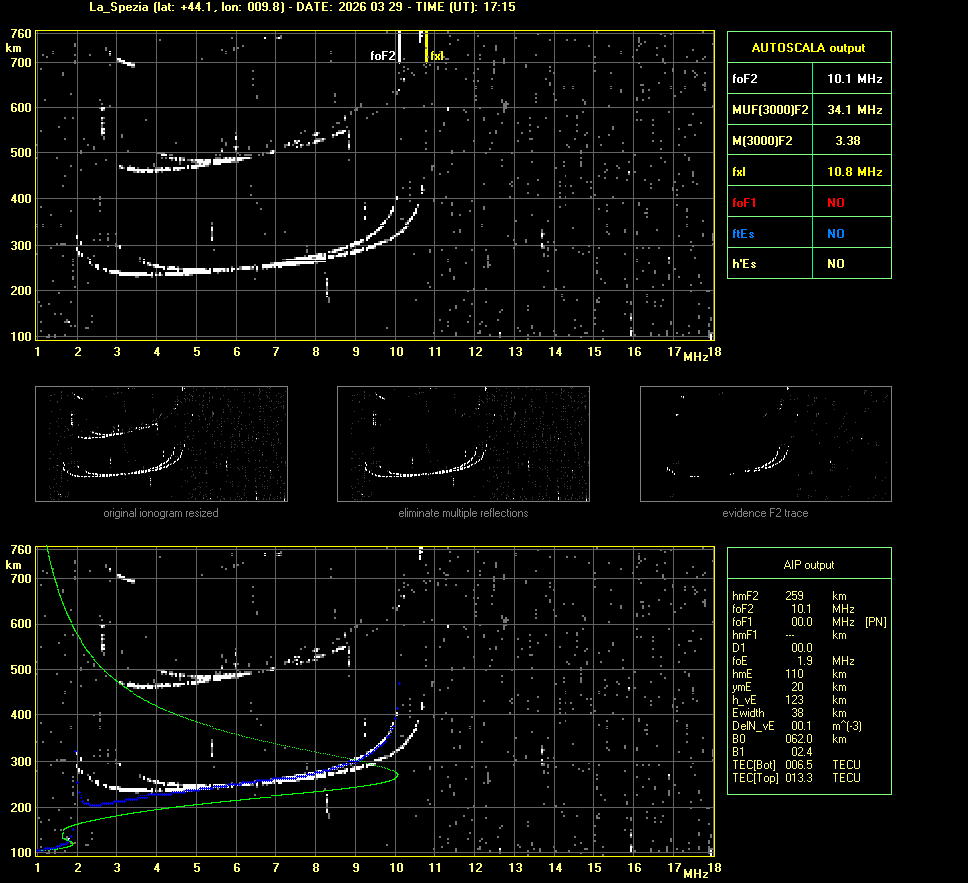
Task: Click the AIP output panel title
Action: pyautogui.click(x=808, y=565)
